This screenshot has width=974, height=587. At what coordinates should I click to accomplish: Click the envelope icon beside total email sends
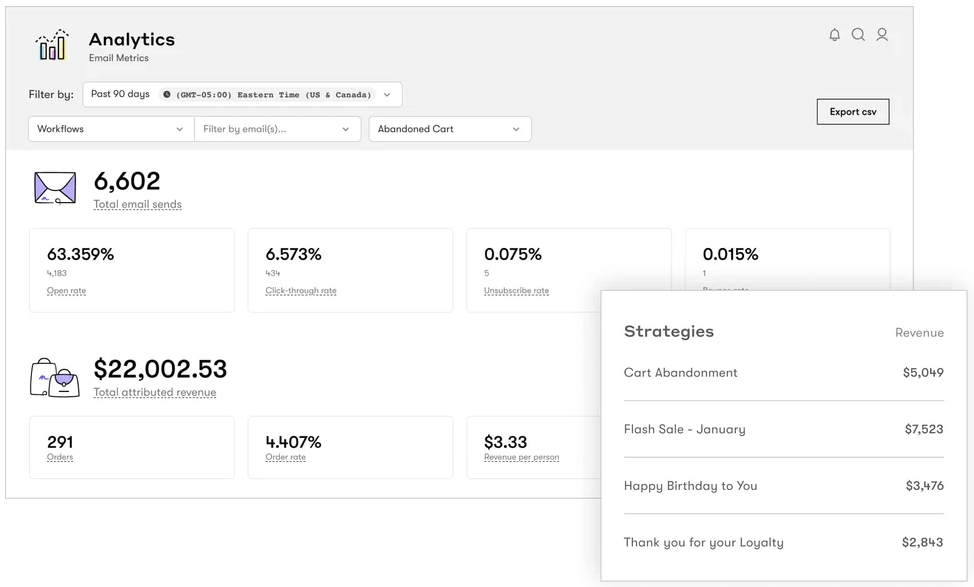point(53,188)
